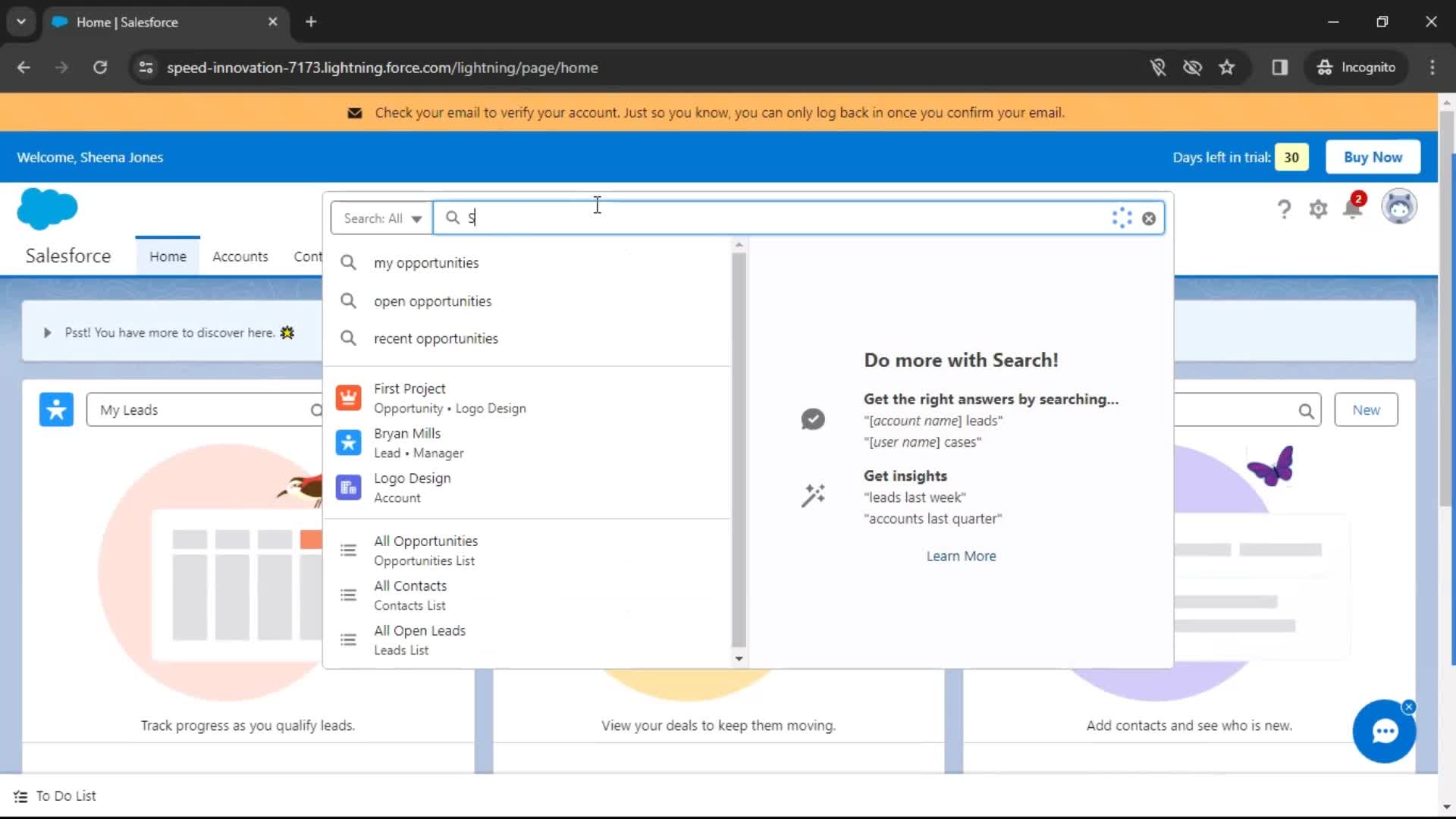Click the My Leads list search field
The height and width of the screenshot is (819, 1456).
click(205, 409)
